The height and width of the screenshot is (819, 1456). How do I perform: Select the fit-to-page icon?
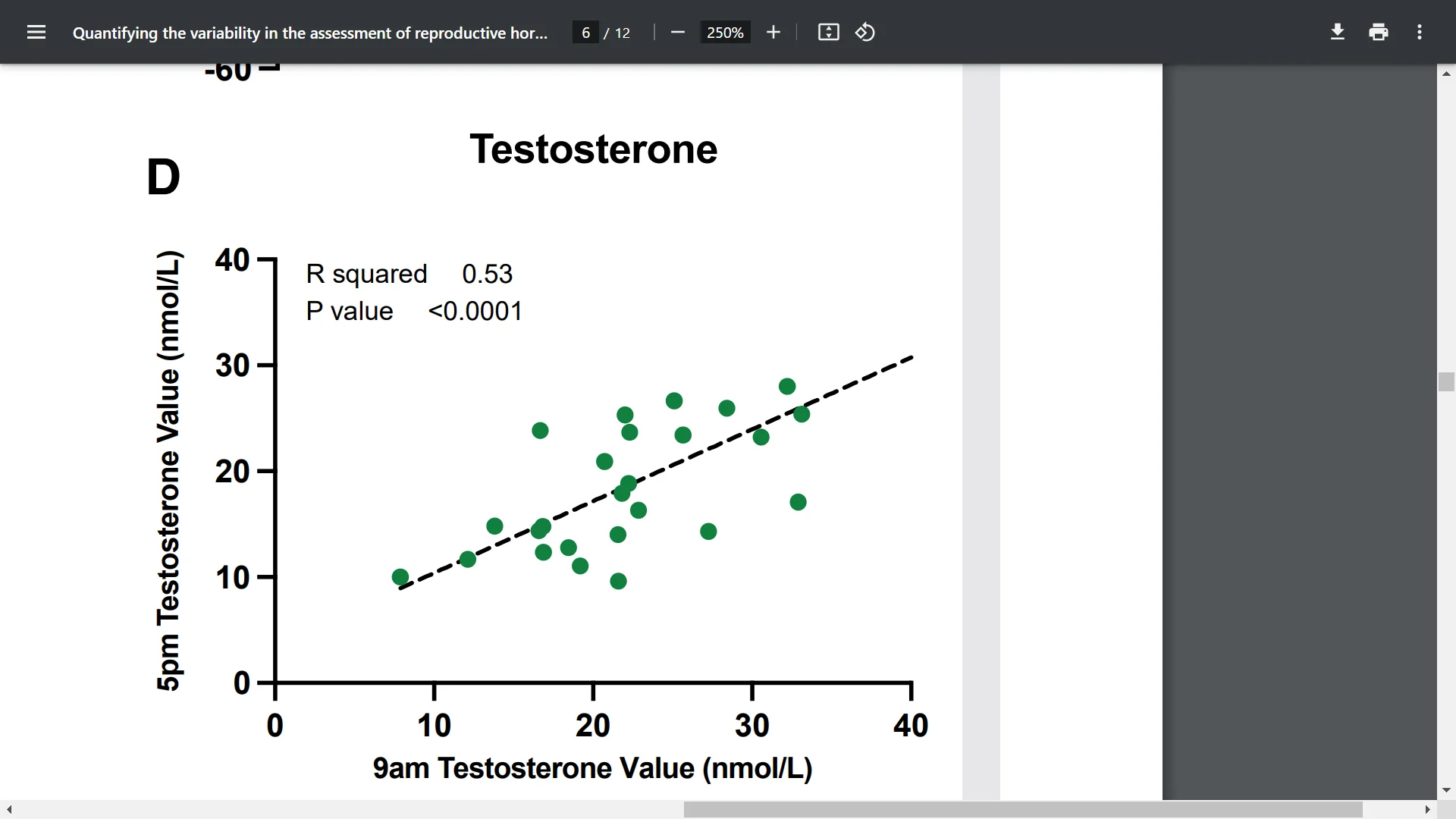828,32
